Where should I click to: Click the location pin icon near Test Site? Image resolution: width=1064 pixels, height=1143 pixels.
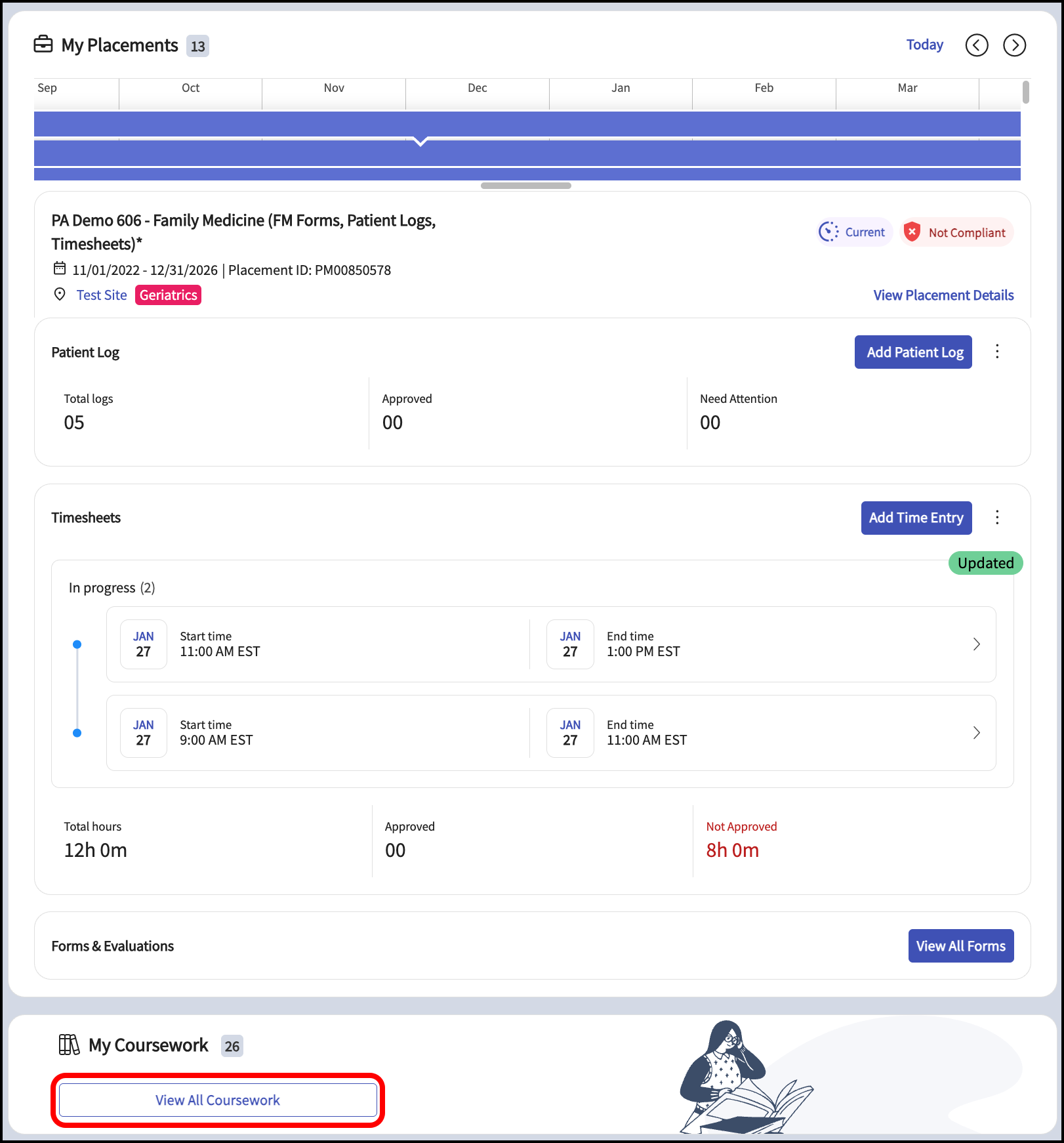(60, 295)
